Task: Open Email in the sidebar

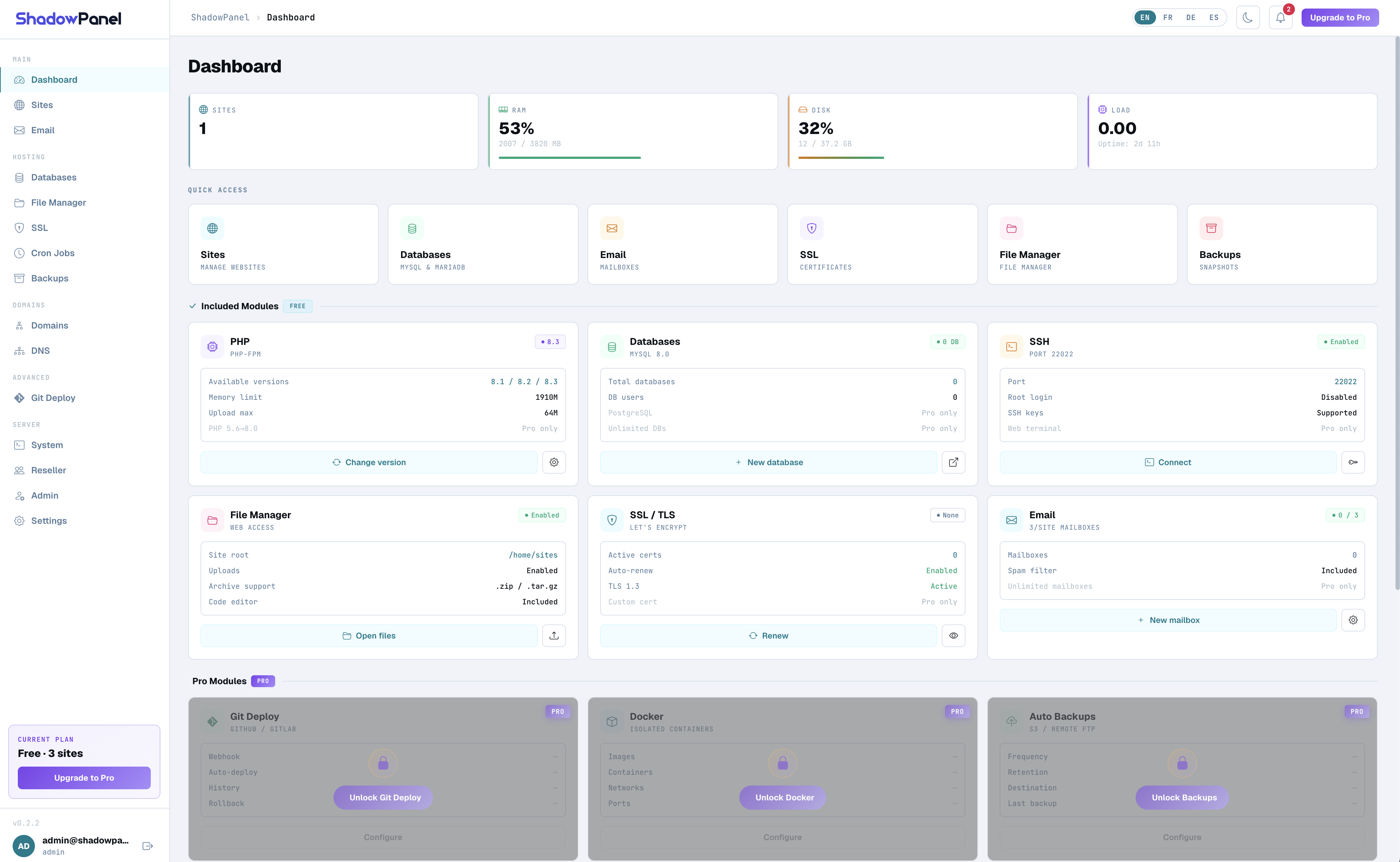Action: tap(84, 130)
